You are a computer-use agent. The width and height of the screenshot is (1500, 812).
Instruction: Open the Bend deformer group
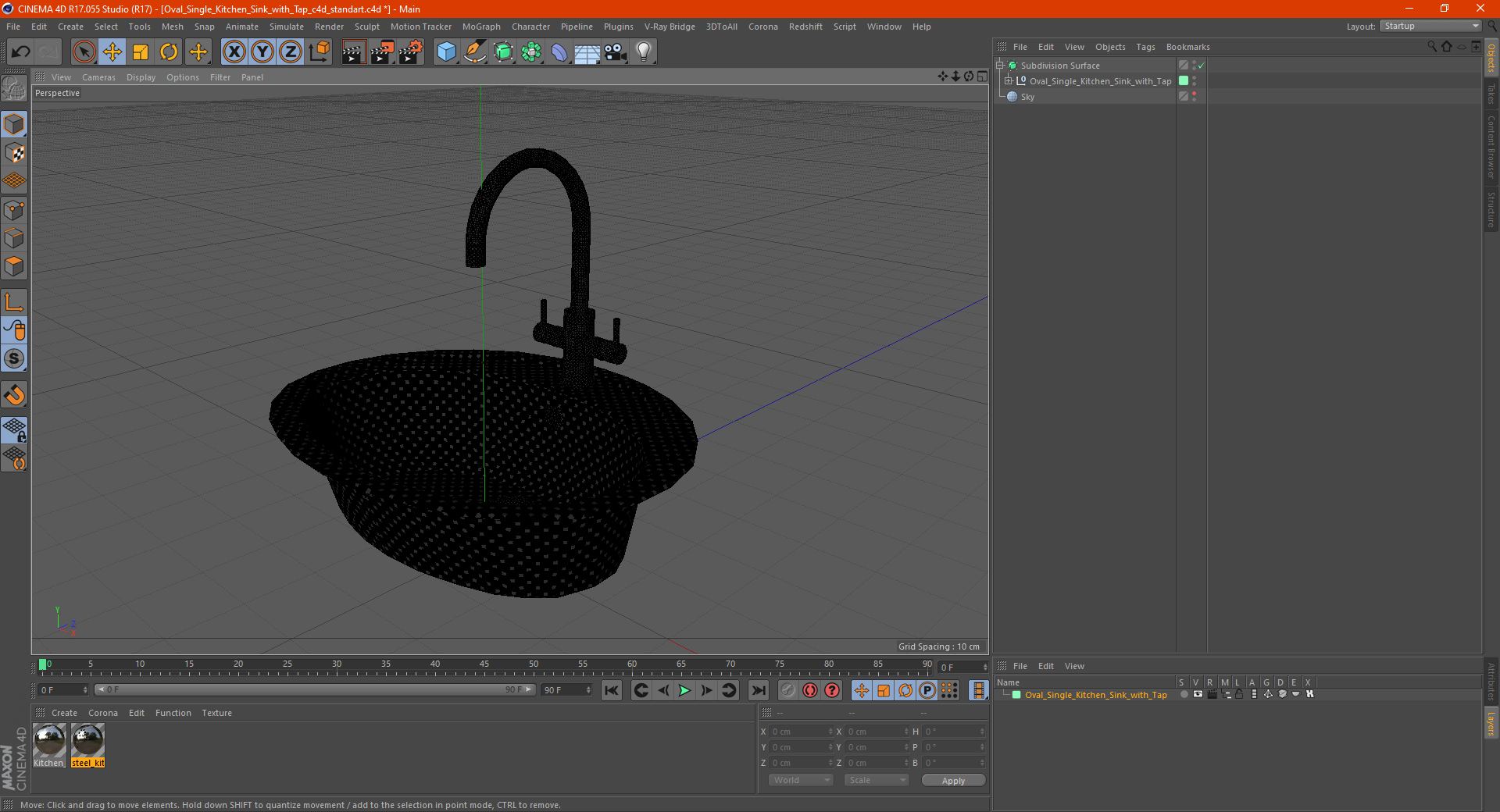point(559,52)
